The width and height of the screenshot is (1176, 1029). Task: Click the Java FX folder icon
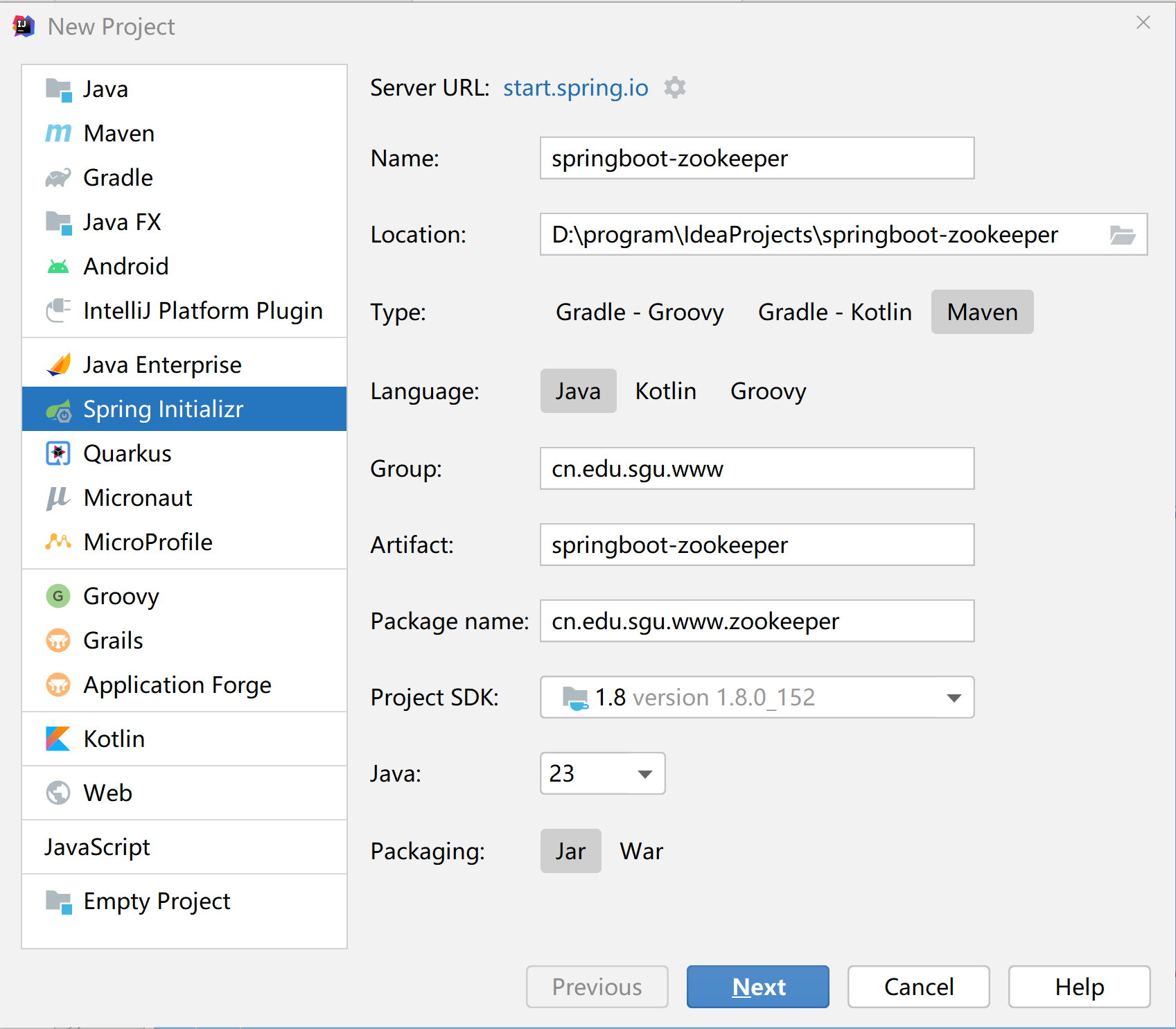(x=58, y=222)
